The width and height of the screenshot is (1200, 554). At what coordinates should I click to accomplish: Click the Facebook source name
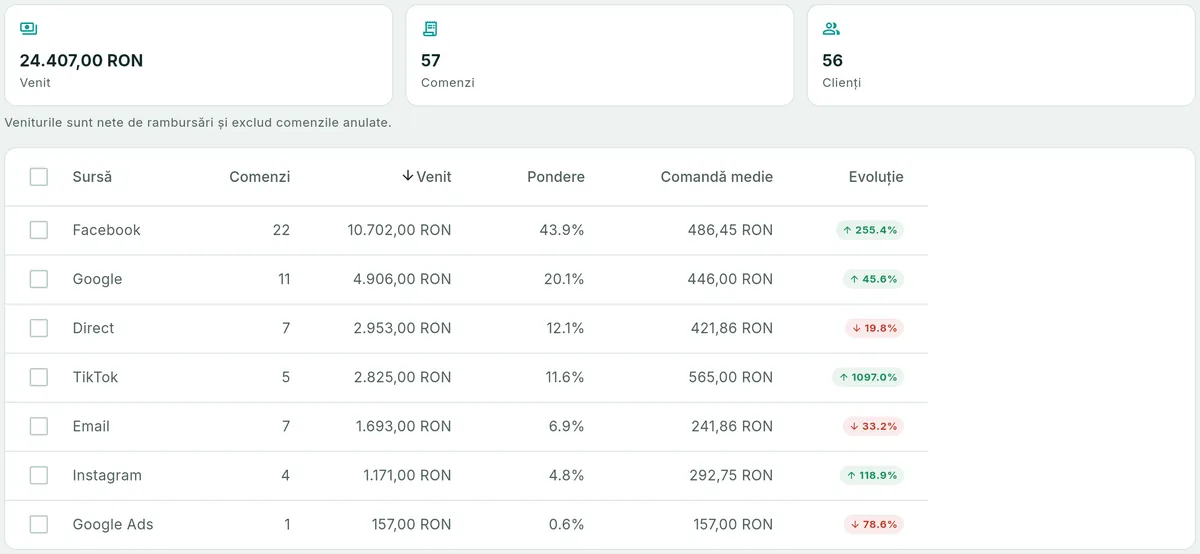click(107, 230)
